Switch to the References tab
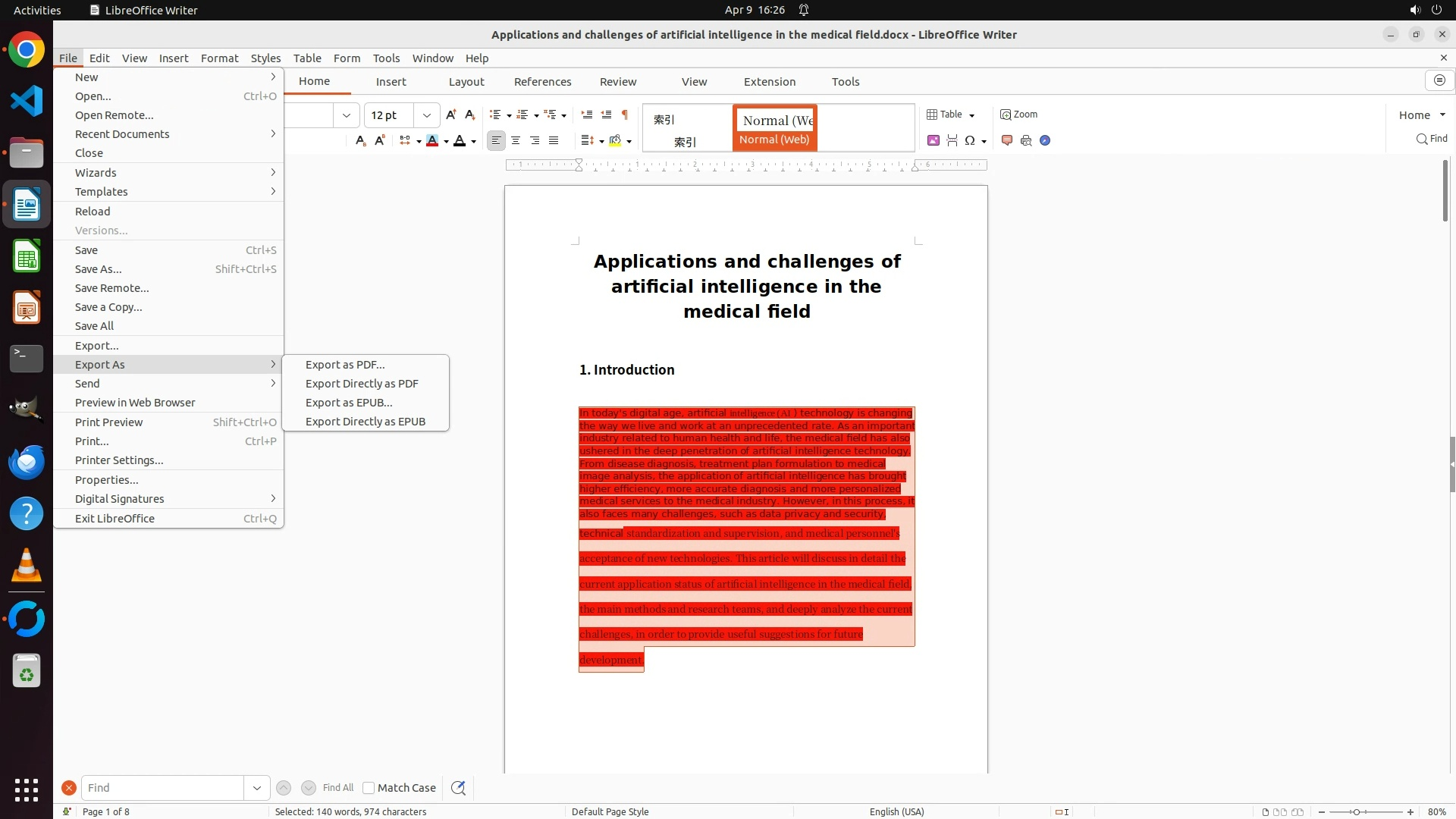This screenshot has height=819, width=1456. [x=542, y=82]
